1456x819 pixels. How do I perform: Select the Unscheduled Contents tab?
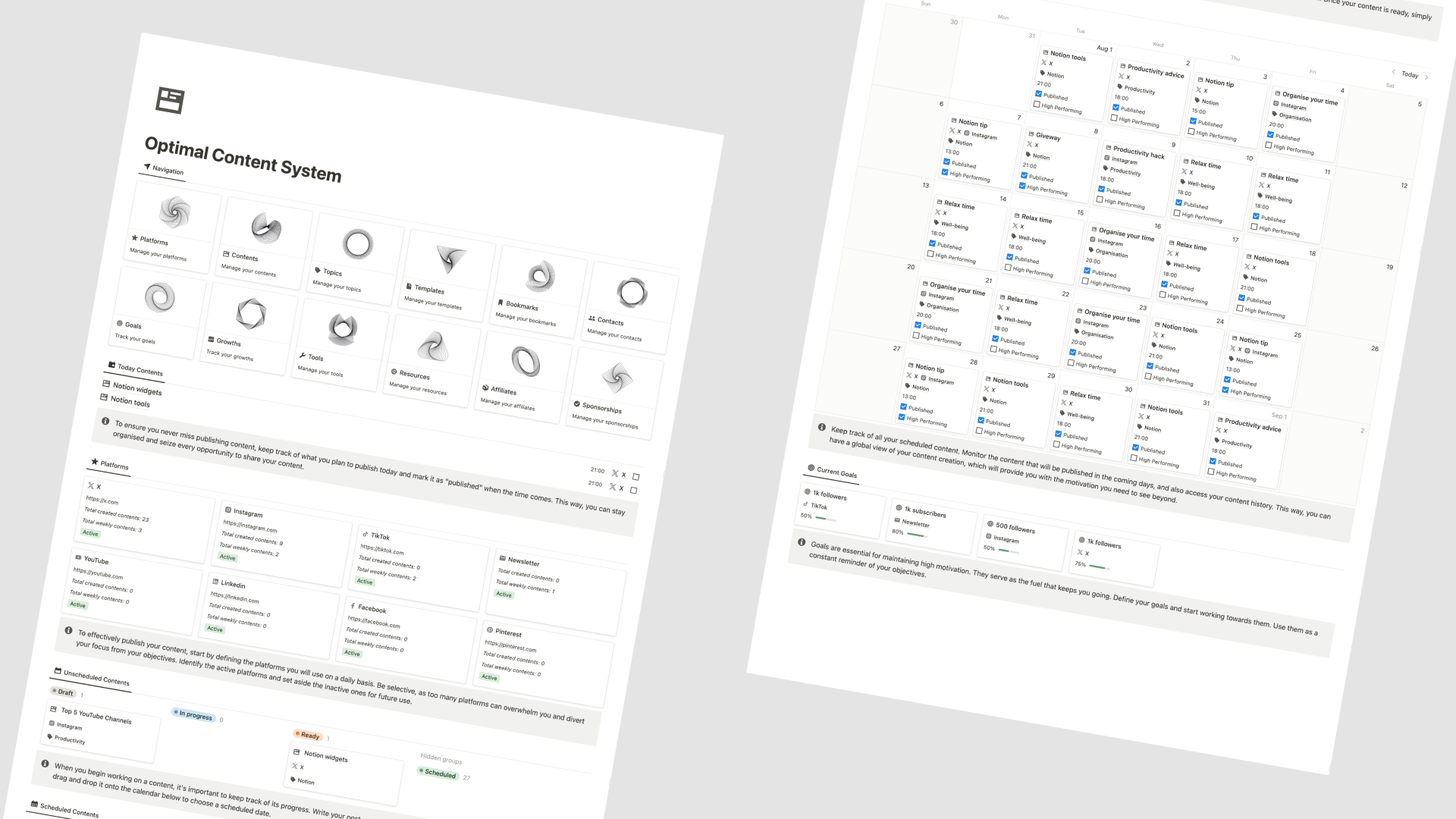(92, 676)
